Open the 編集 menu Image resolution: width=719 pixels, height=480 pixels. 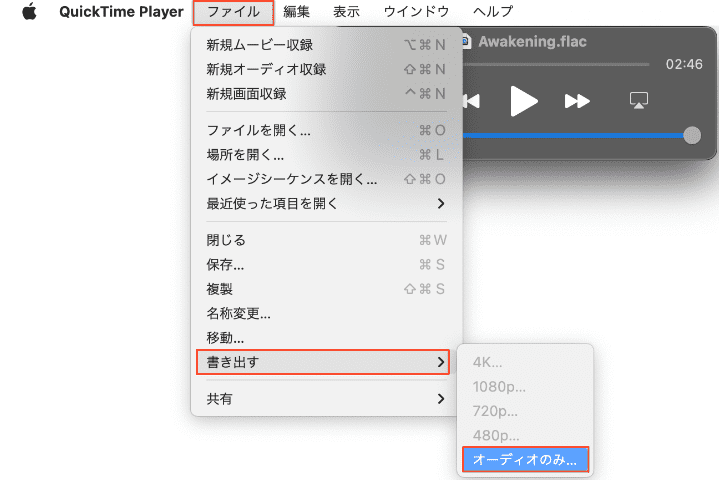point(296,11)
